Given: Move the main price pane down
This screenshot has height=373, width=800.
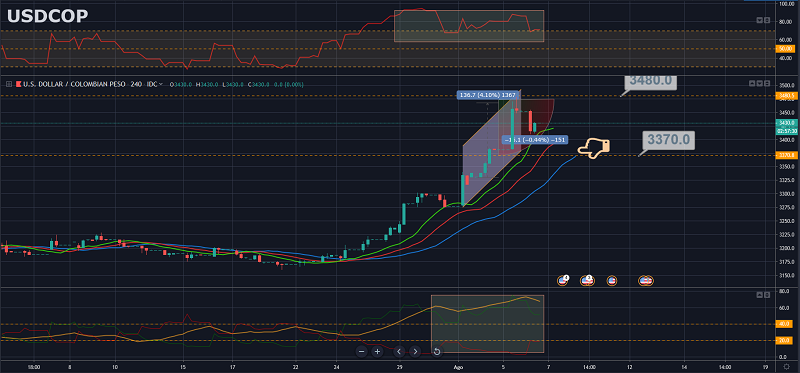Looking at the screenshot, I should coord(760,83).
